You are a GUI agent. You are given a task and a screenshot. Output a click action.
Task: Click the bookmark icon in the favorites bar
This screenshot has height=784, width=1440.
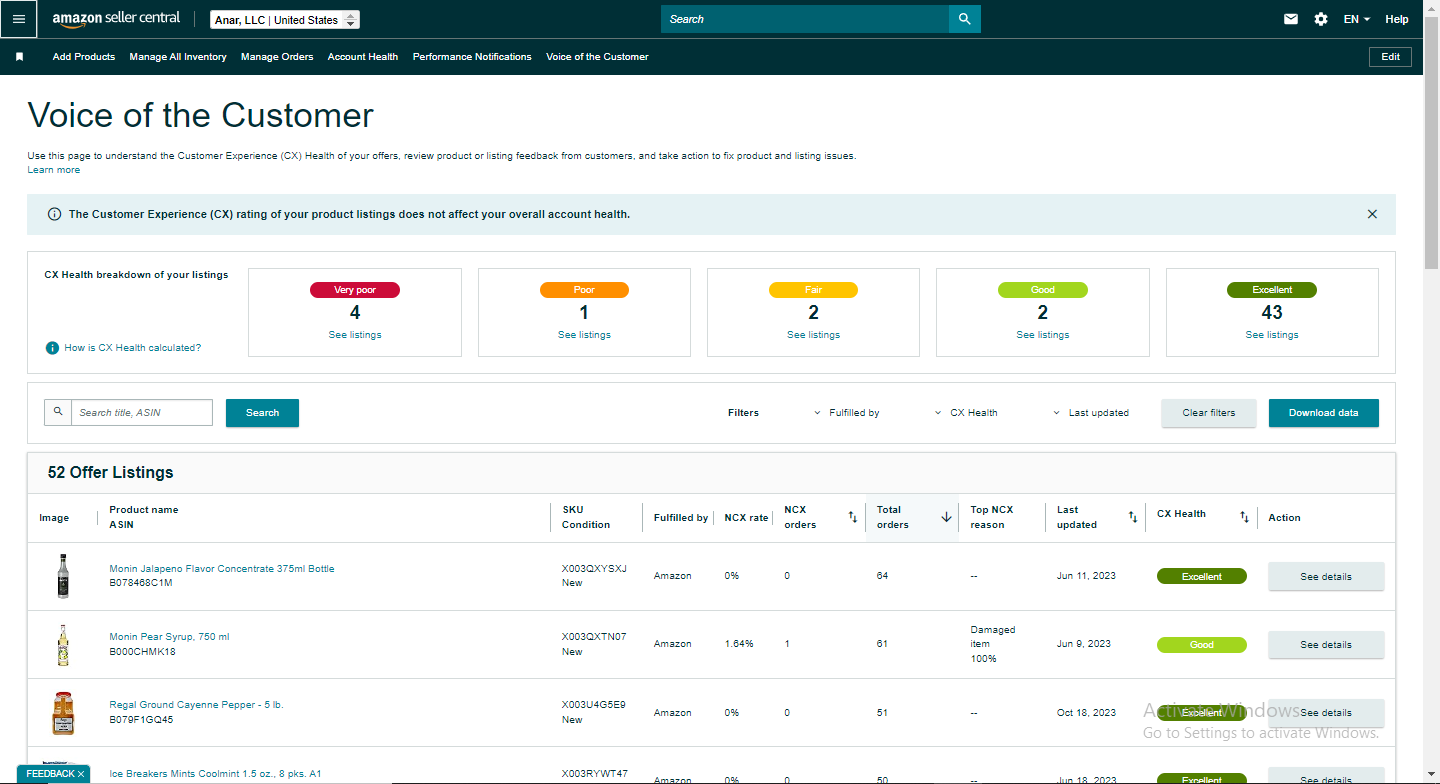[19, 57]
